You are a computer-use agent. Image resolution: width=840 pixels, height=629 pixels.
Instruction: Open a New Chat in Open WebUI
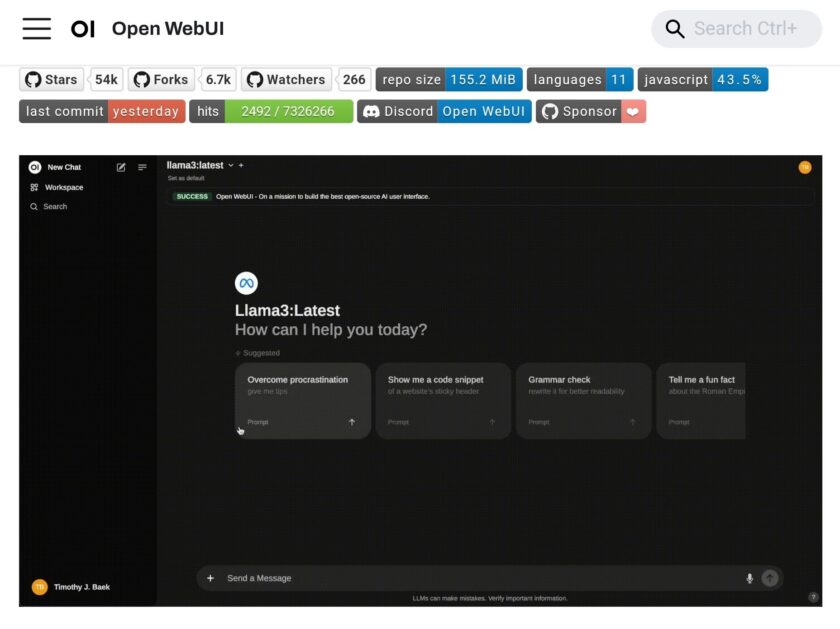62,167
